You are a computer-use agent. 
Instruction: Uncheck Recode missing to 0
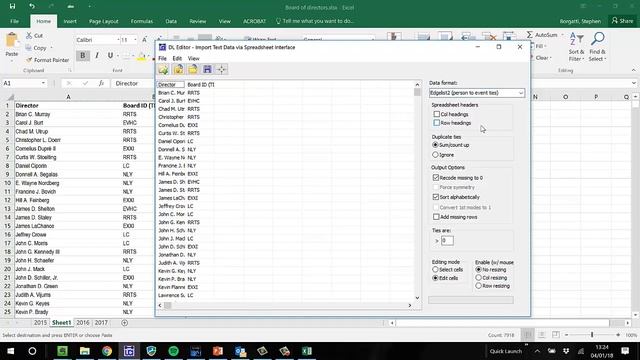coord(436,178)
